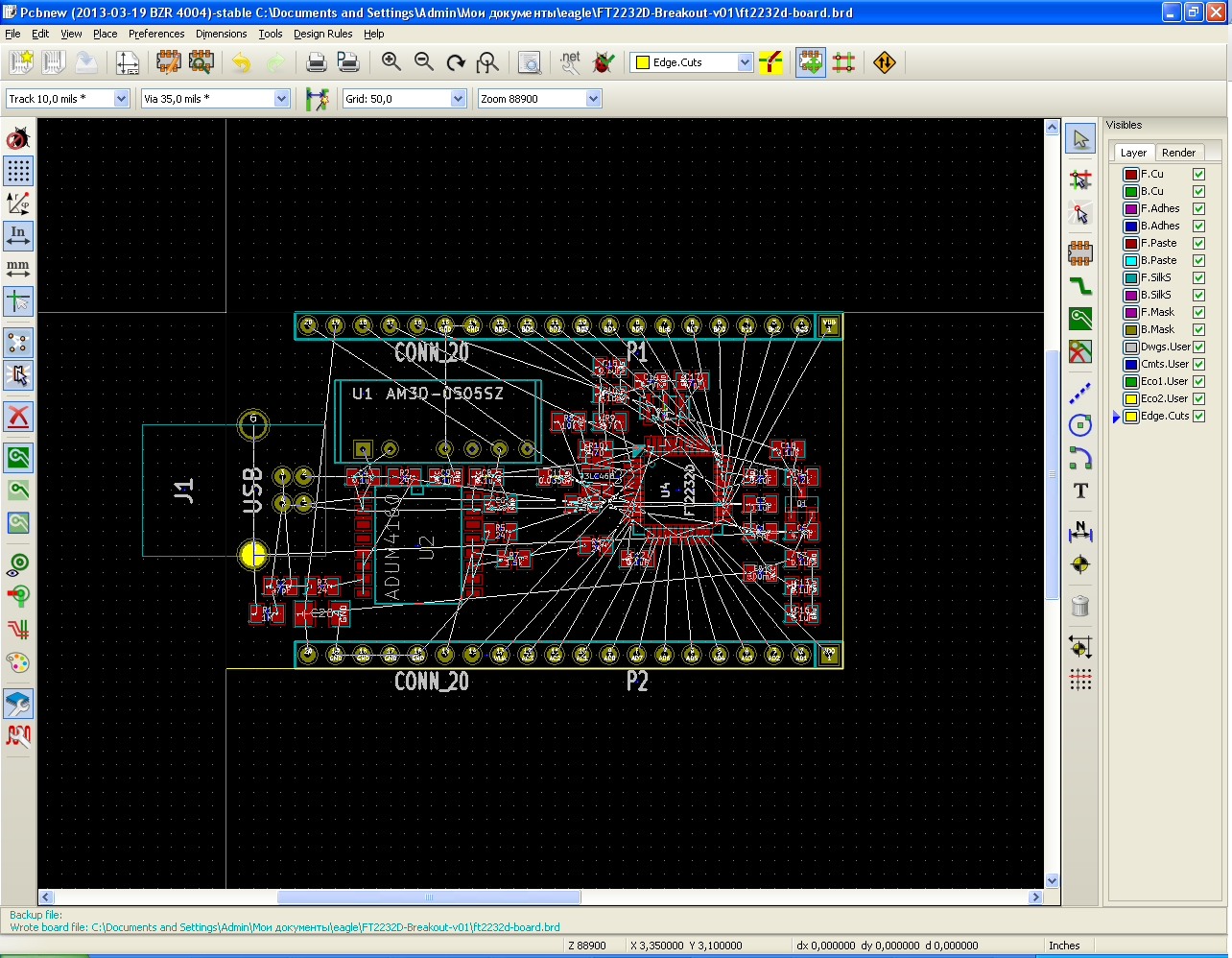Click the horizontal scrollbar thumb
This screenshot has height=958, width=1232.
coord(429,898)
